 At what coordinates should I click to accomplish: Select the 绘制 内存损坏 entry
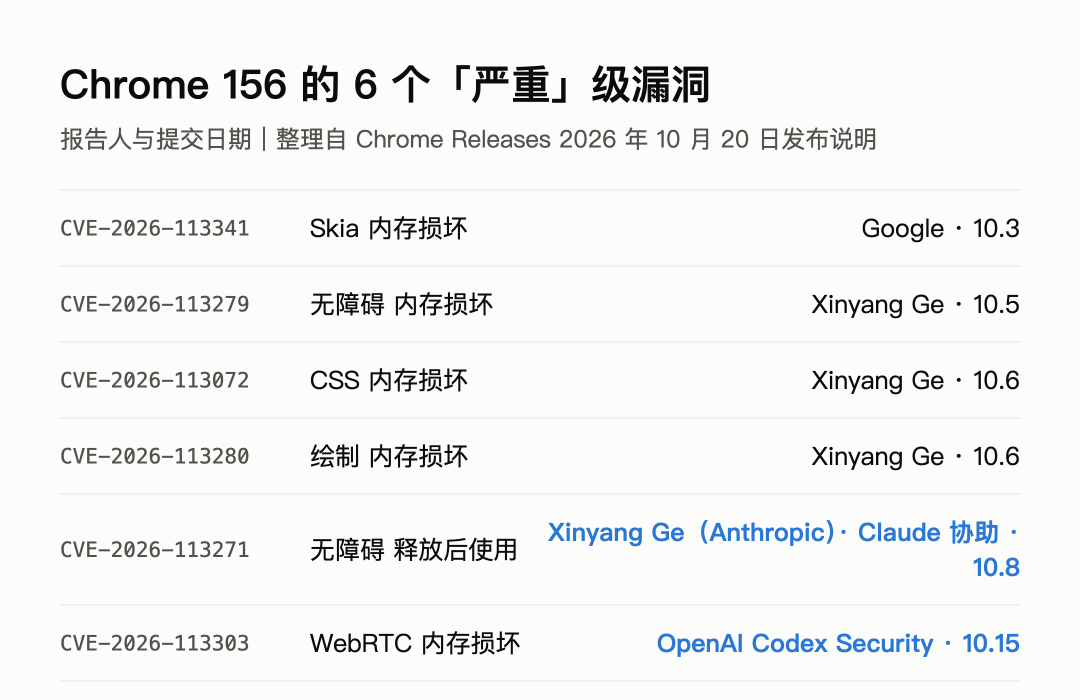tap(388, 455)
